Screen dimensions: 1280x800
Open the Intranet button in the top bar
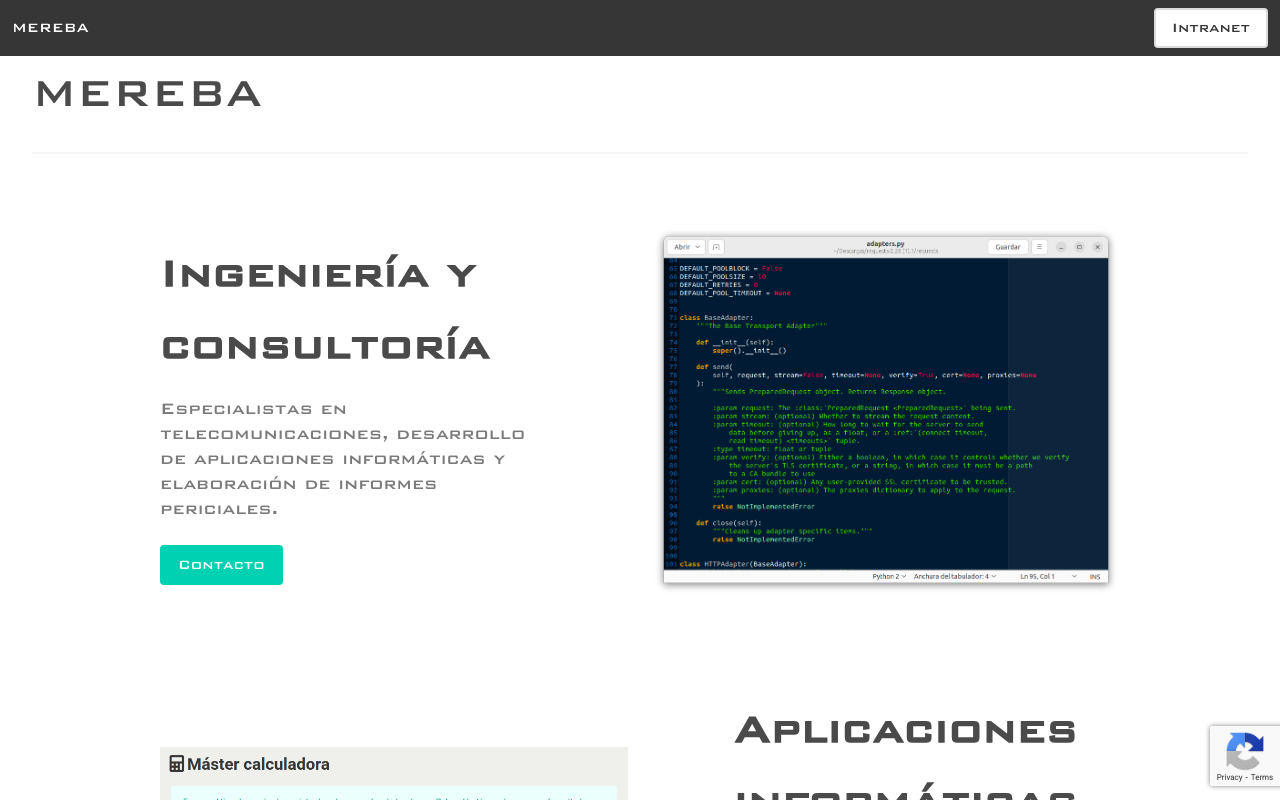pyautogui.click(x=1211, y=28)
